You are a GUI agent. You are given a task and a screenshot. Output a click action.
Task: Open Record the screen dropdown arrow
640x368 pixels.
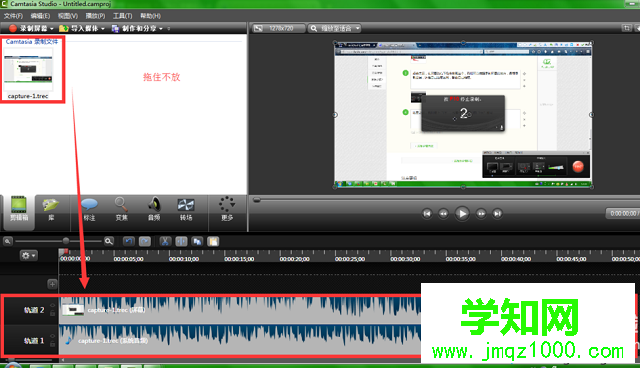pos(52,29)
